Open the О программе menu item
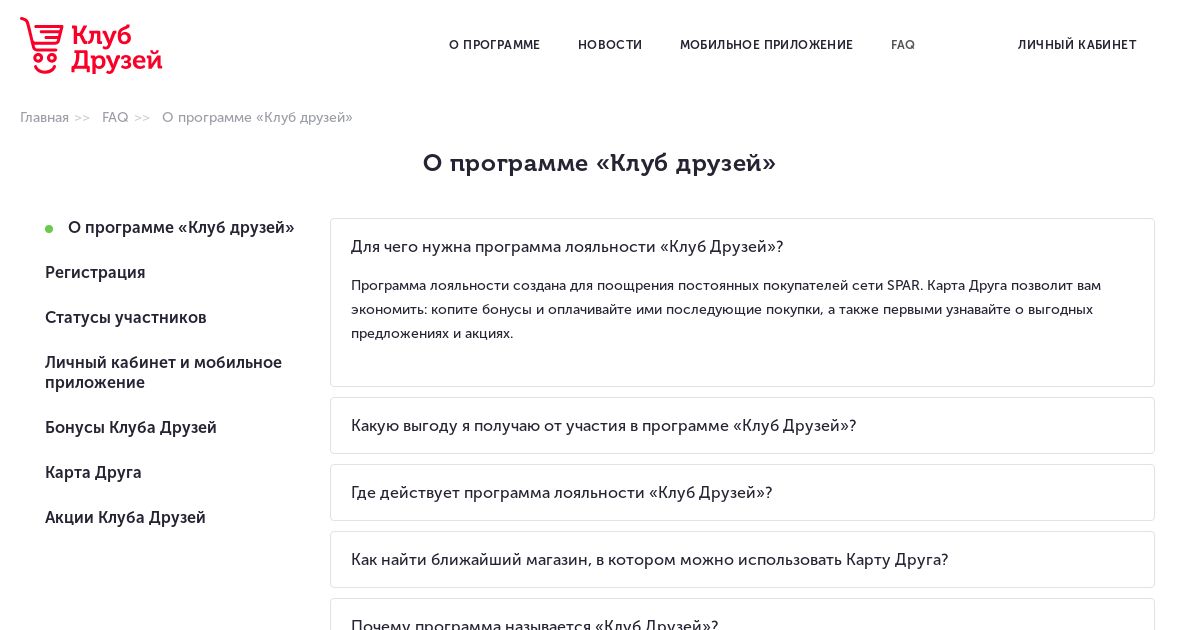 494,45
